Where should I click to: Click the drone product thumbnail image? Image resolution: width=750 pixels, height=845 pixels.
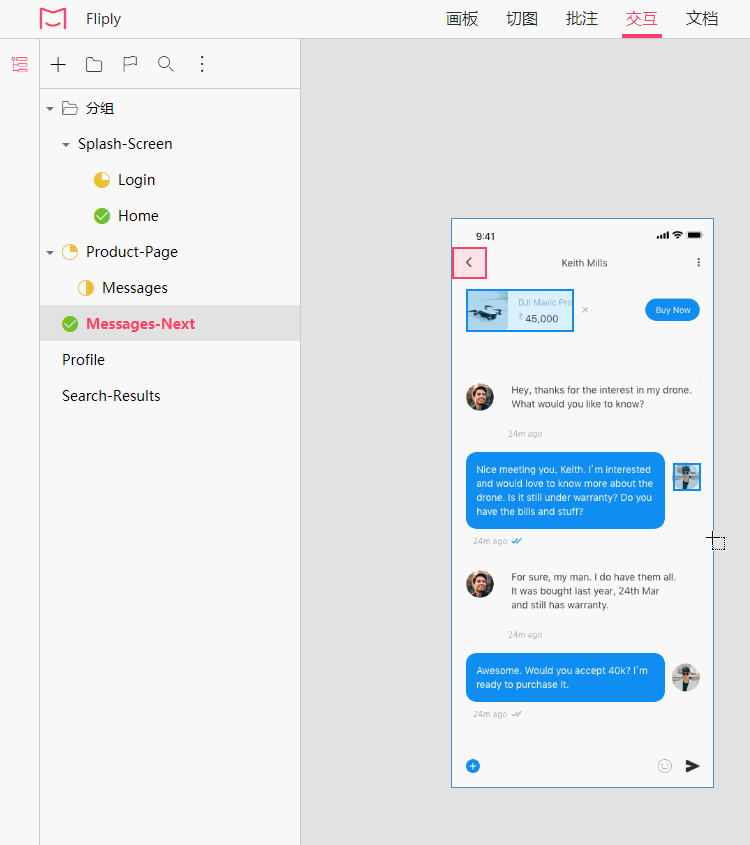488,310
